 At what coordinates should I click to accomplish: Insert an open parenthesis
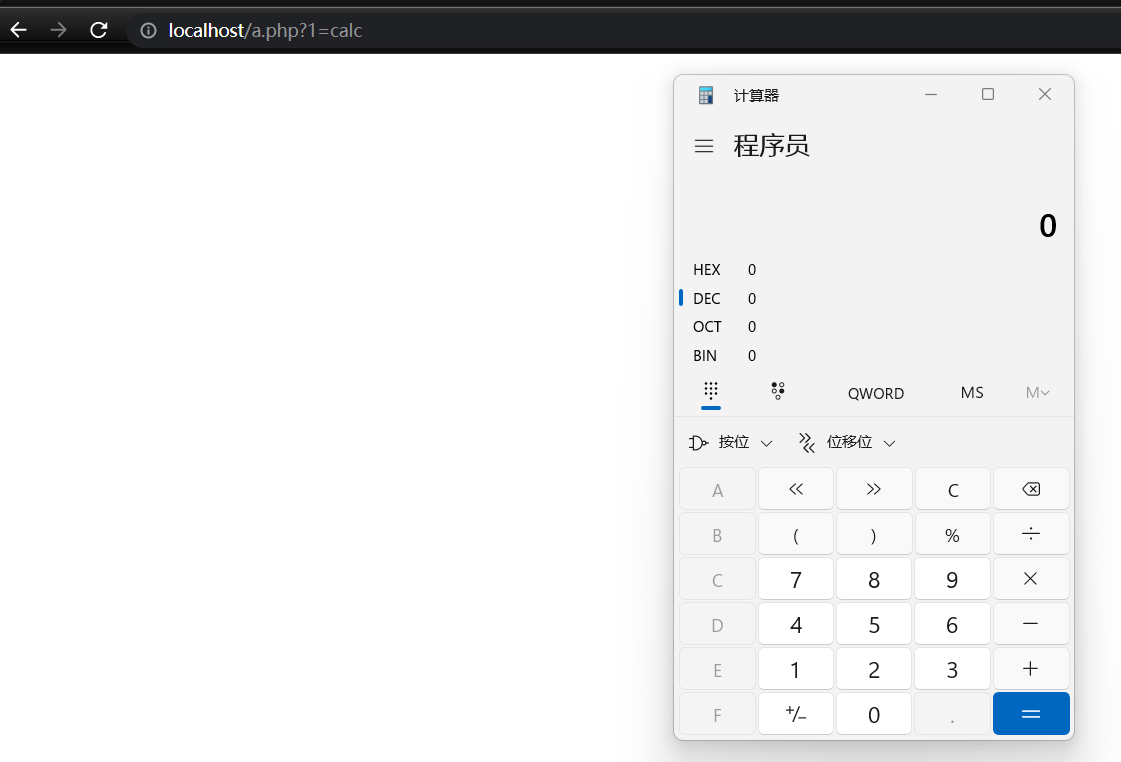(796, 534)
